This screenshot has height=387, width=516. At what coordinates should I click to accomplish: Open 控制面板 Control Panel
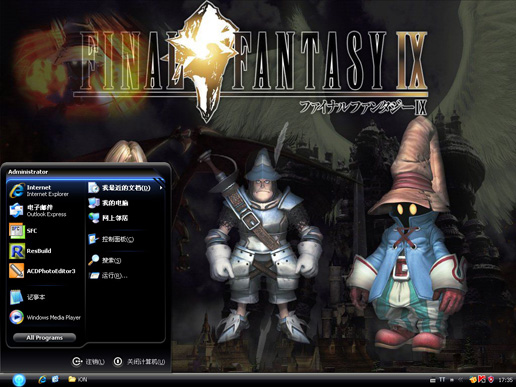click(111, 239)
